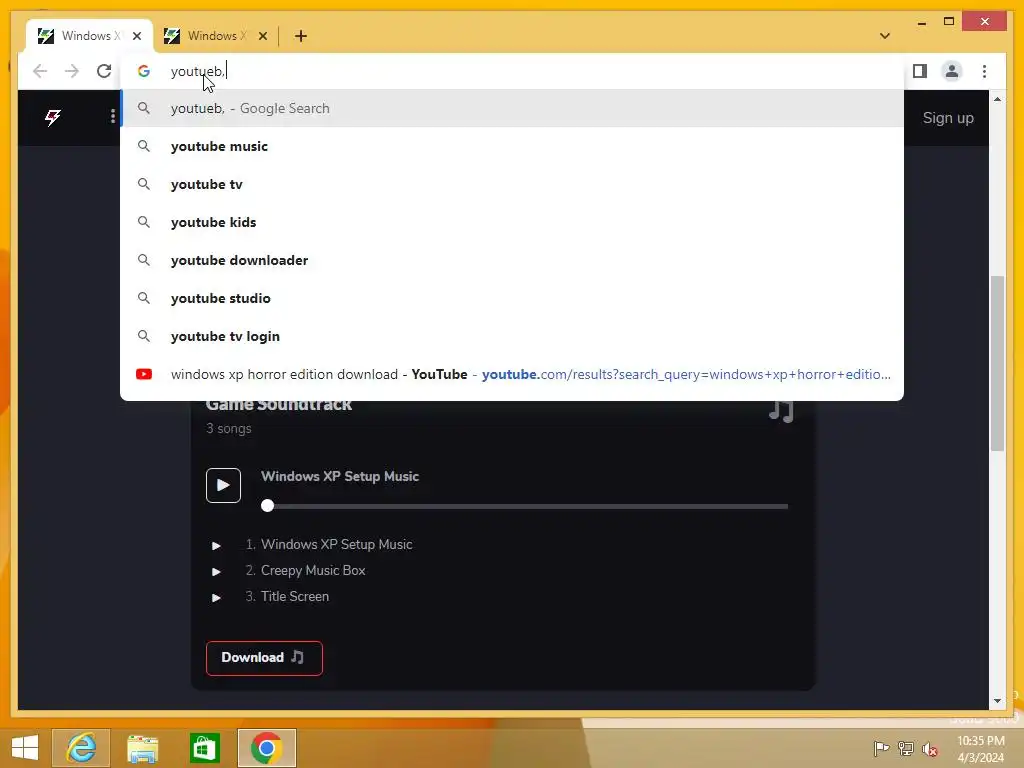Switch to the second Windows X tab
Screen dimensions: 1024x768
pyautogui.click(x=216, y=36)
